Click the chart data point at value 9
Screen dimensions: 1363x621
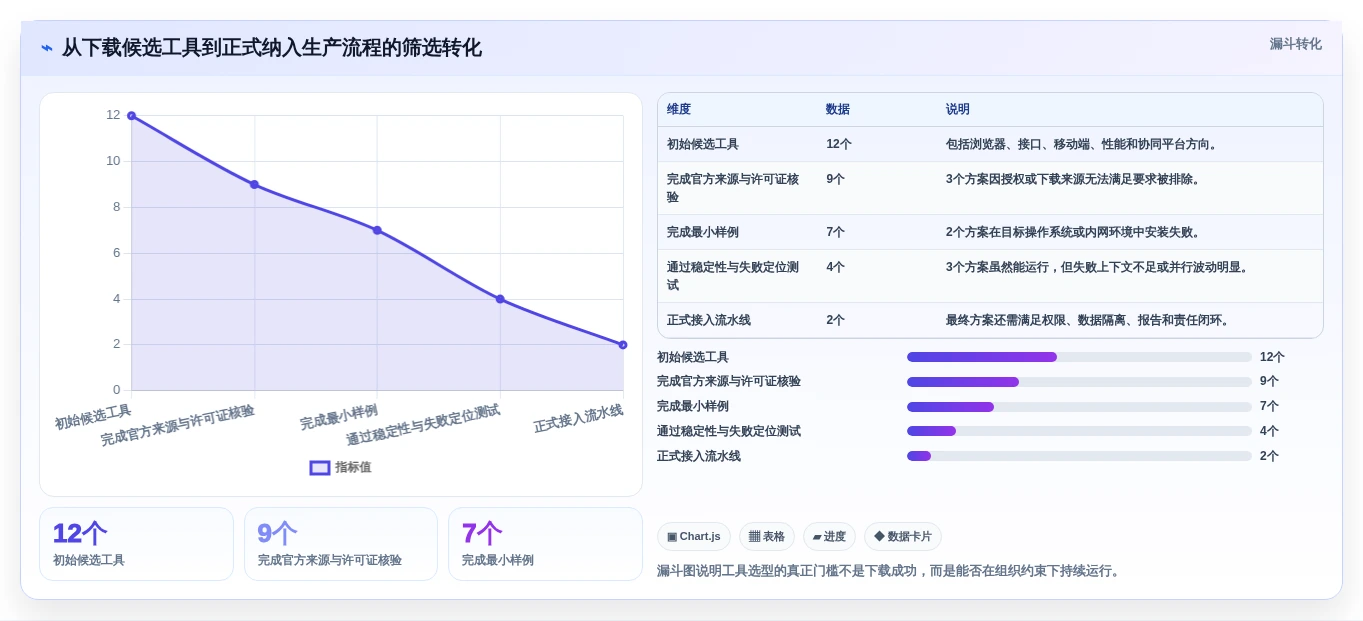(254, 184)
